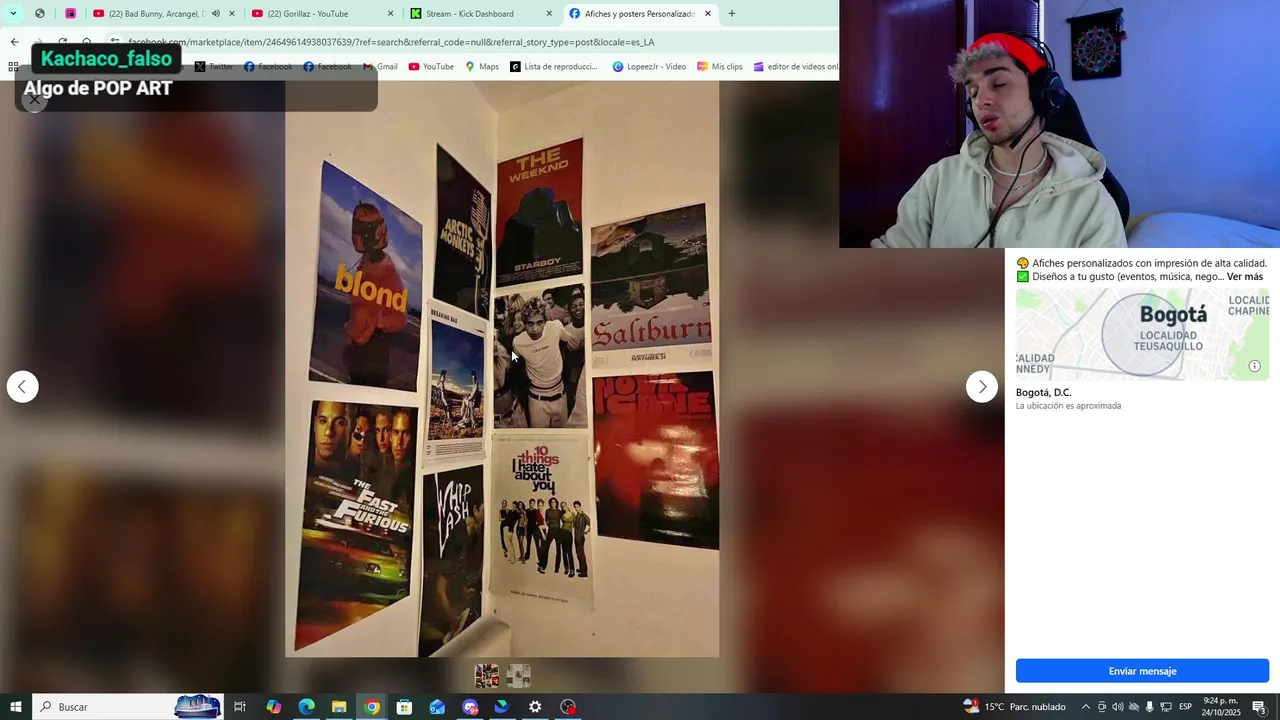The width and height of the screenshot is (1280, 720).
Task: Close the Stream - Kick Dashboard tab
Action: tap(549, 14)
